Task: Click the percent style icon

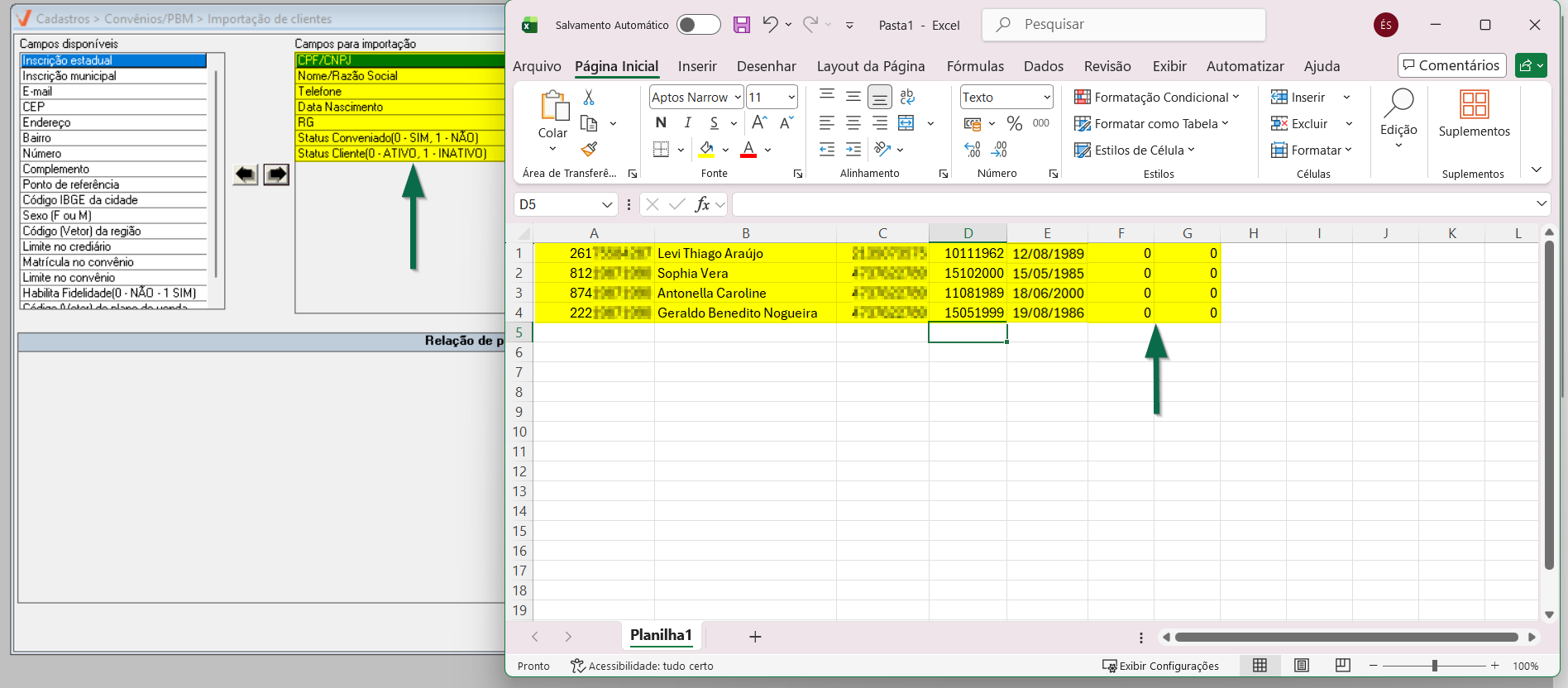Action: [x=1015, y=123]
